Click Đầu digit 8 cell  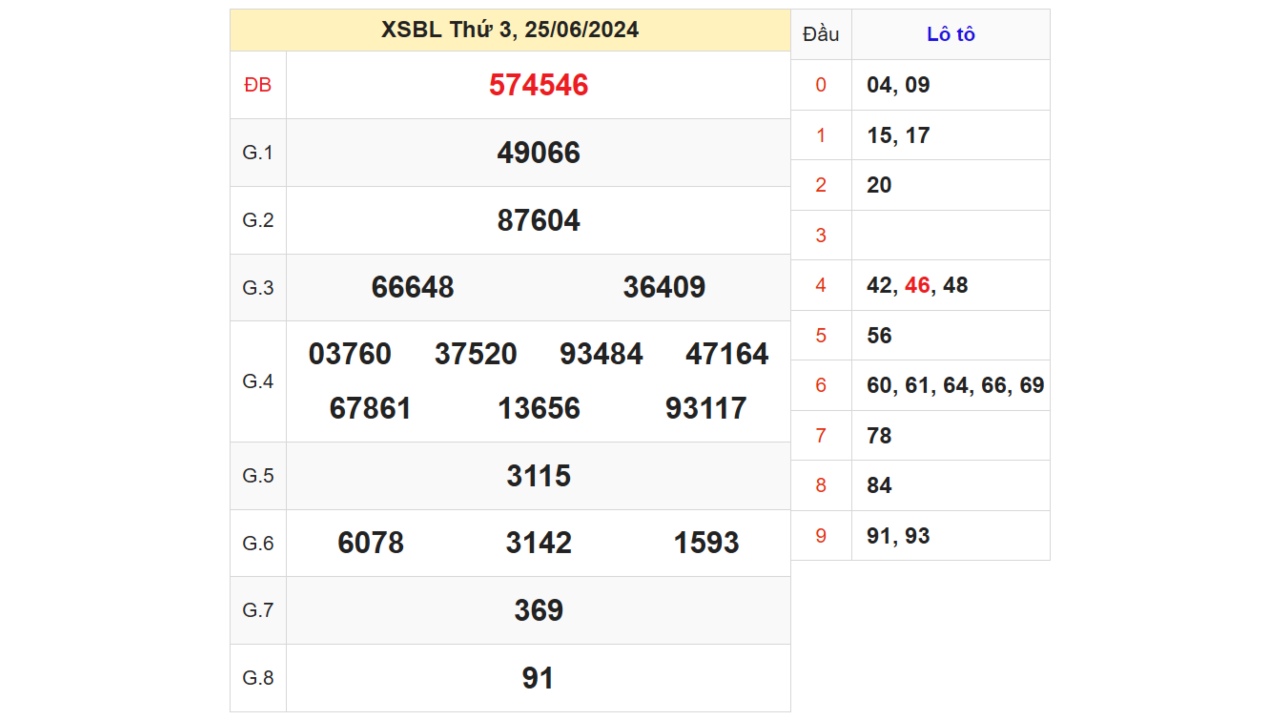[x=821, y=485]
